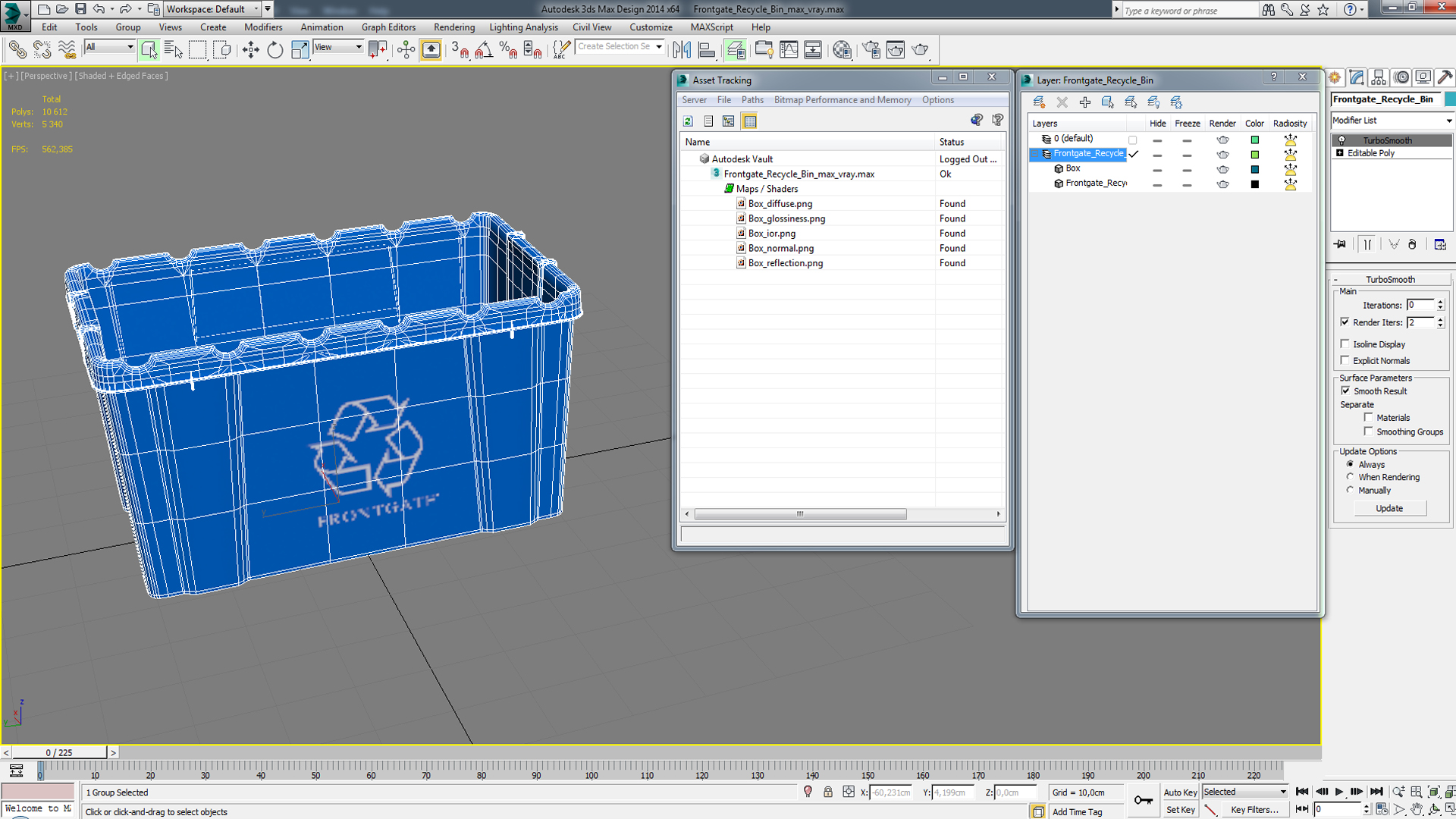Enable the Explicit Normals checkbox
The height and width of the screenshot is (819, 1456).
point(1345,360)
